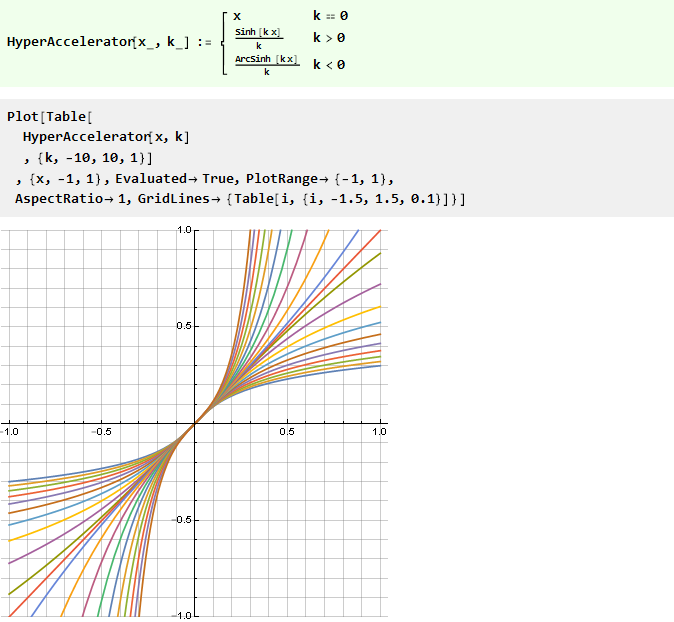The width and height of the screenshot is (674, 622).
Task: Click the 0.5 label on vertical axis
Action: pyautogui.click(x=184, y=326)
